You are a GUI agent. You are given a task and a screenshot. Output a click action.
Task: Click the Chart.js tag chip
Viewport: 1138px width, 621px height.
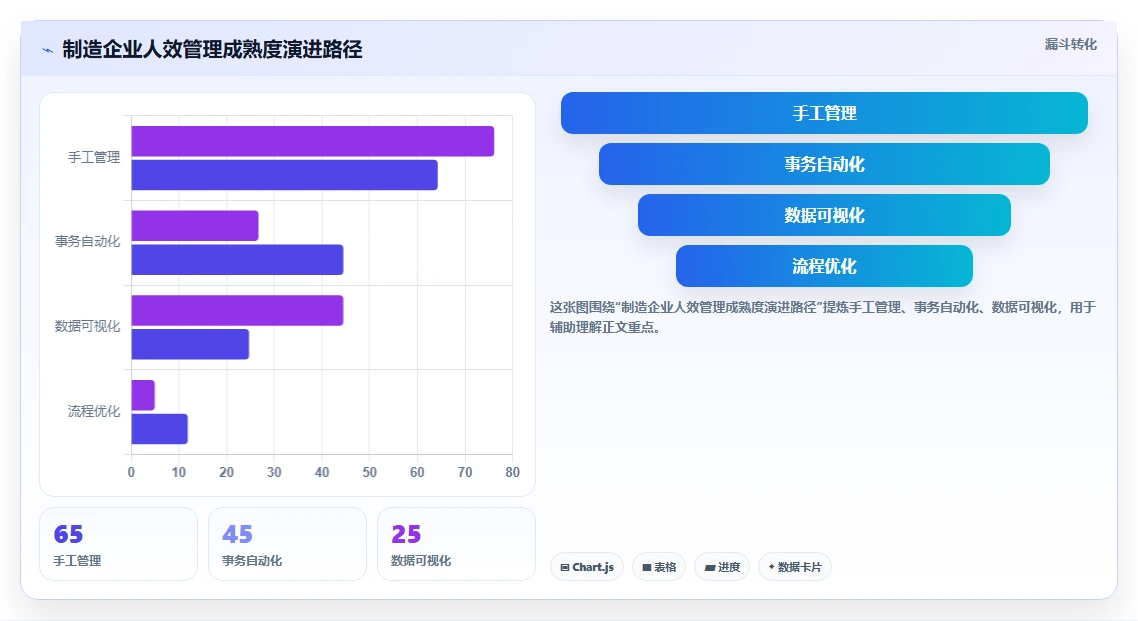(586, 567)
